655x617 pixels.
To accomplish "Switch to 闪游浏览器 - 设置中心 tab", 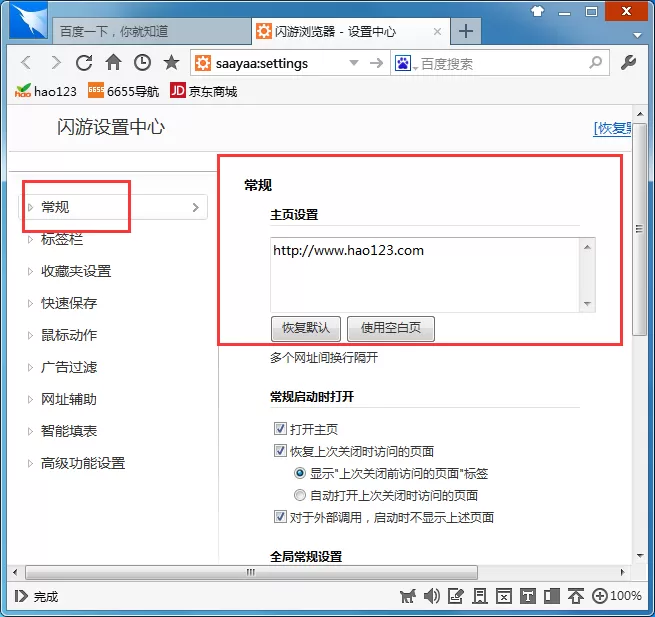I will (x=351, y=31).
